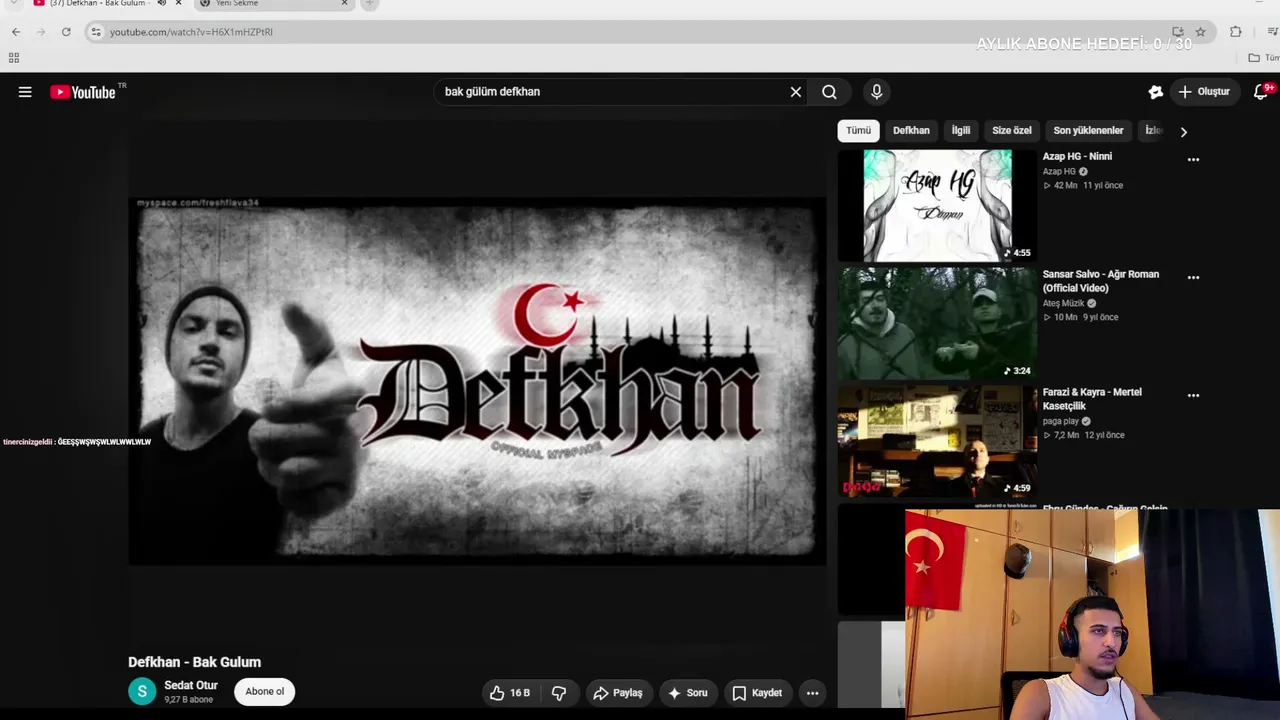Image resolution: width=1280 pixels, height=720 pixels.
Task: Focus the browser address bar URL
Action: [x=191, y=32]
